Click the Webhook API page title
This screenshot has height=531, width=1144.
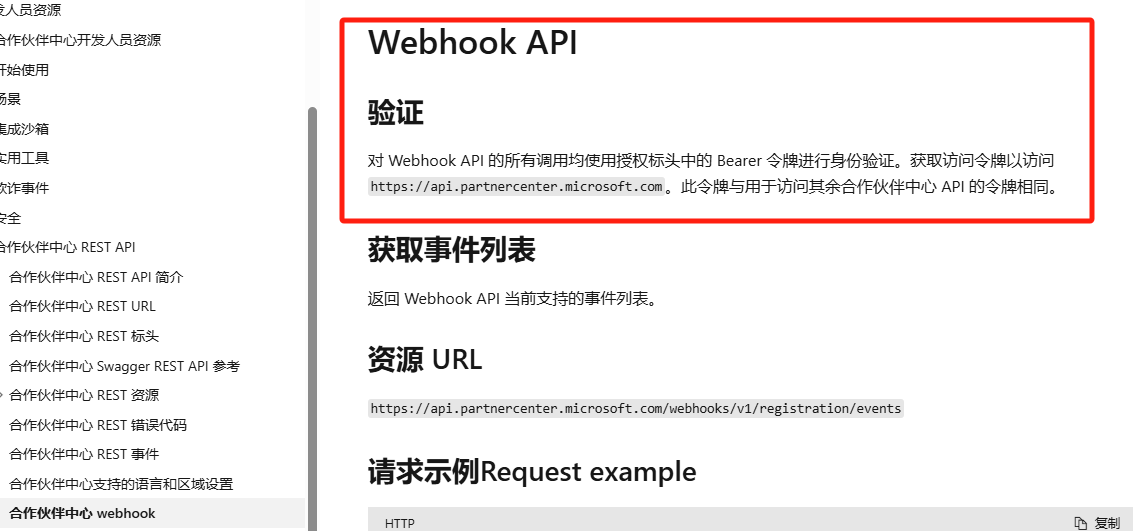point(473,42)
